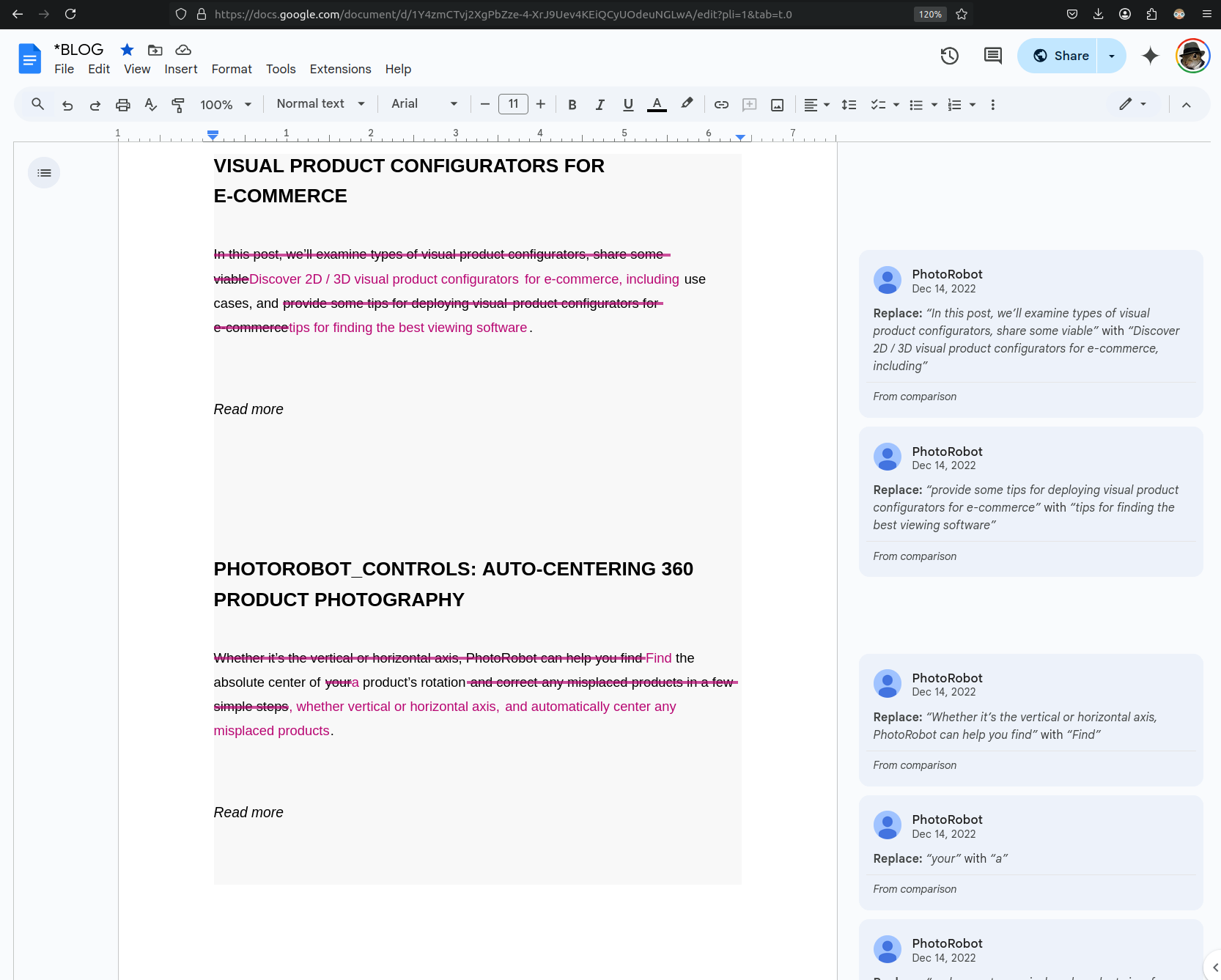The width and height of the screenshot is (1221, 980).
Task: Insert a numbered list
Action: 954,105
